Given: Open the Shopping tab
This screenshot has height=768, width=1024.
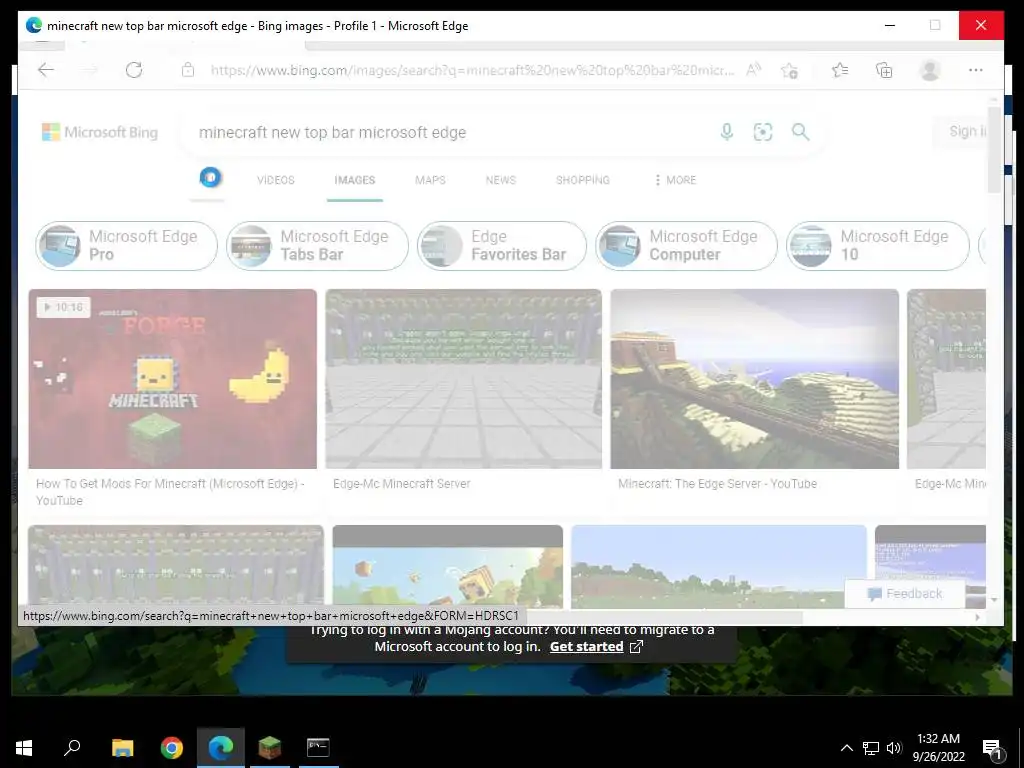Looking at the screenshot, I should coord(583,180).
